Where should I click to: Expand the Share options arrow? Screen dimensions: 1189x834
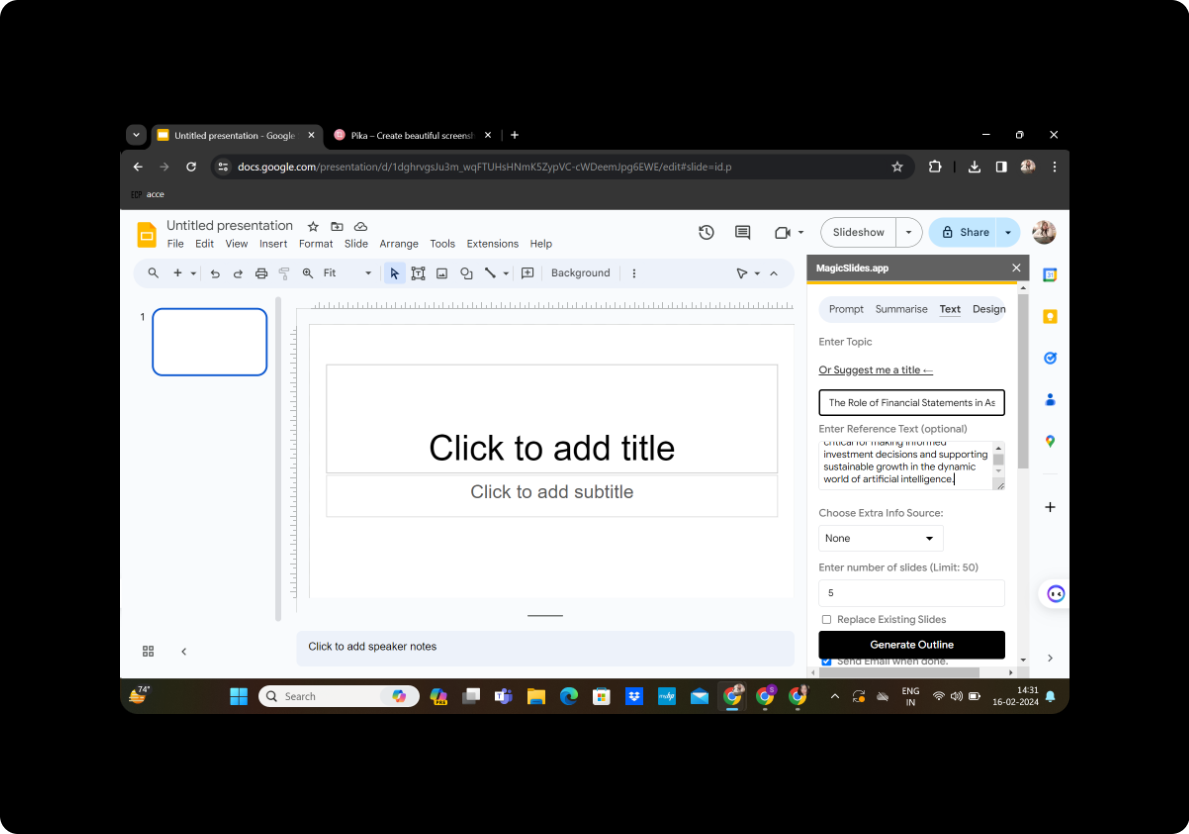pos(1008,232)
